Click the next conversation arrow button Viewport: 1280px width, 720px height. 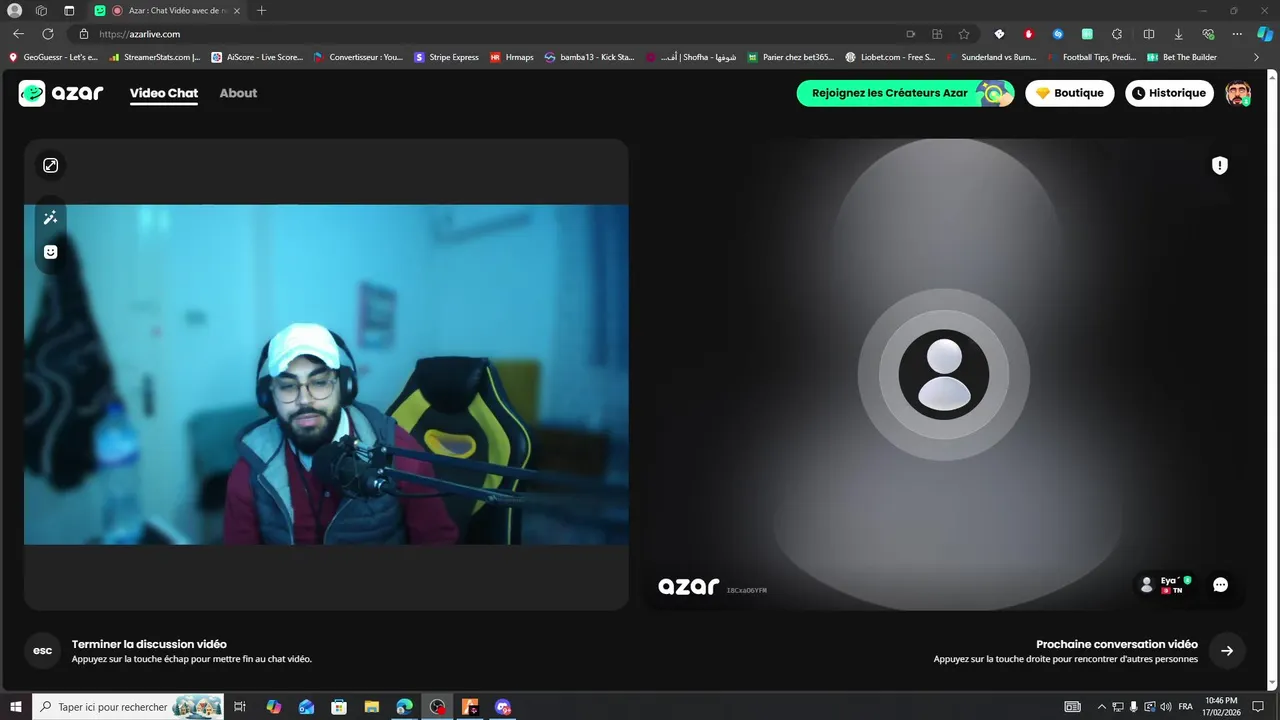click(1227, 651)
